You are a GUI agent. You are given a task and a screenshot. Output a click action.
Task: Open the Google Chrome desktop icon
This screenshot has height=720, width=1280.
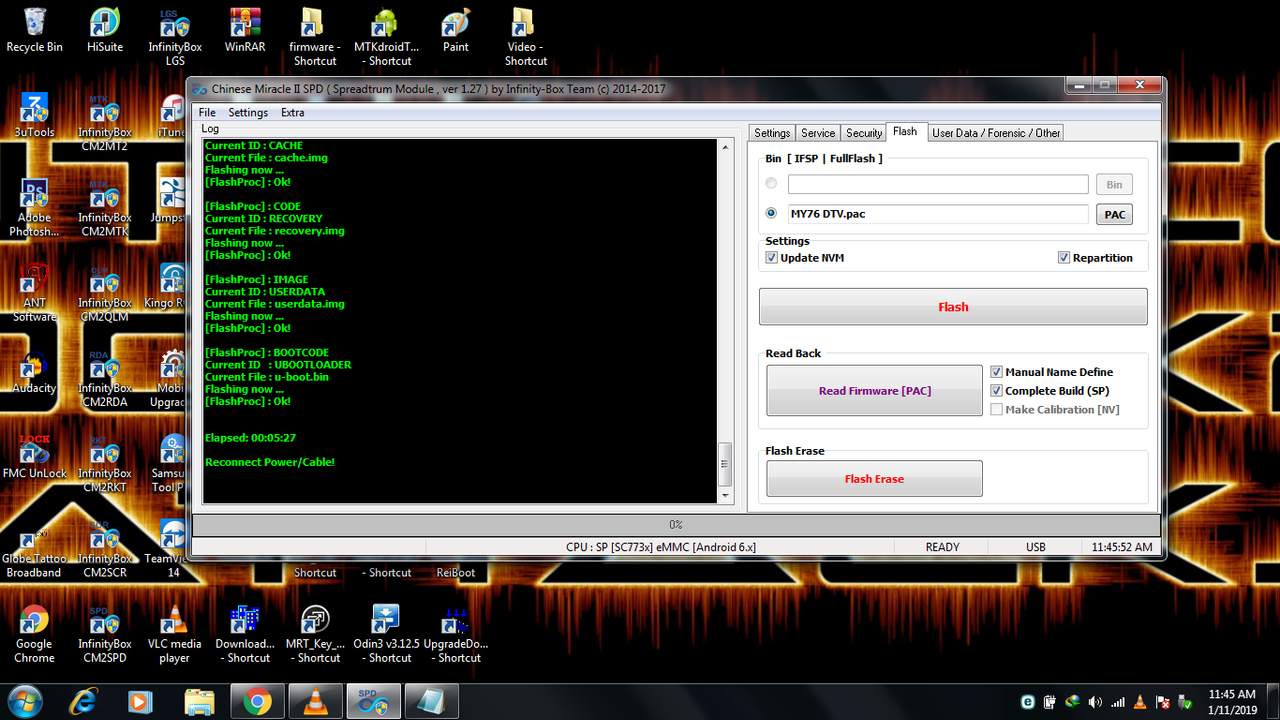[34, 635]
